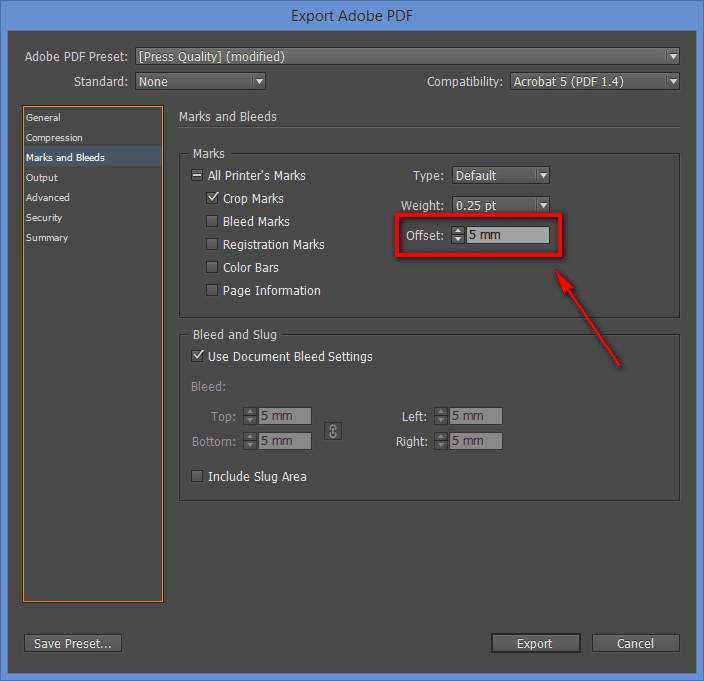704x681 pixels.
Task: Select the Advanced section
Action: click(93, 198)
